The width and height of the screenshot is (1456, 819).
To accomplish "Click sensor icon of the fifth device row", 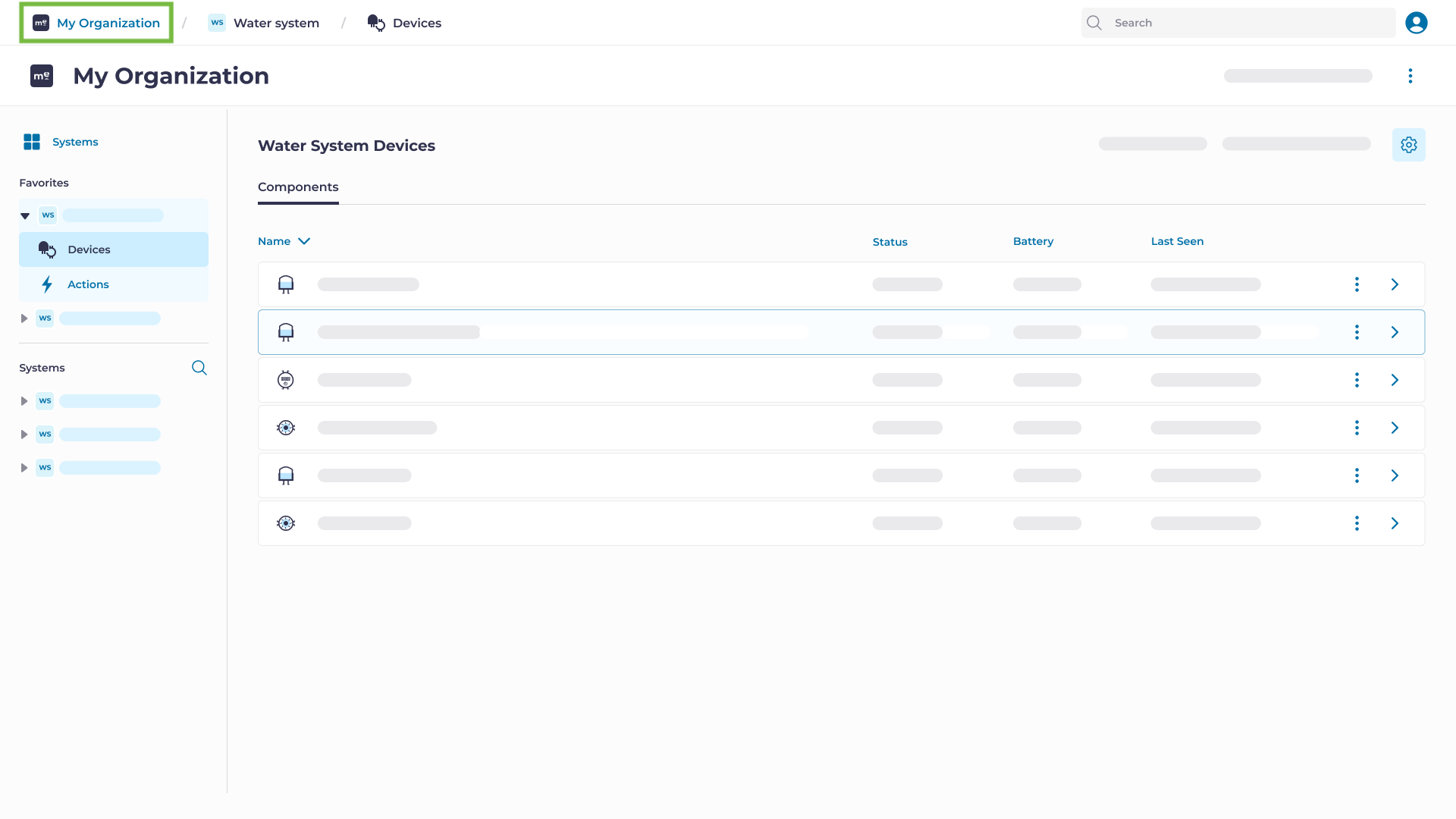I will click(x=286, y=475).
